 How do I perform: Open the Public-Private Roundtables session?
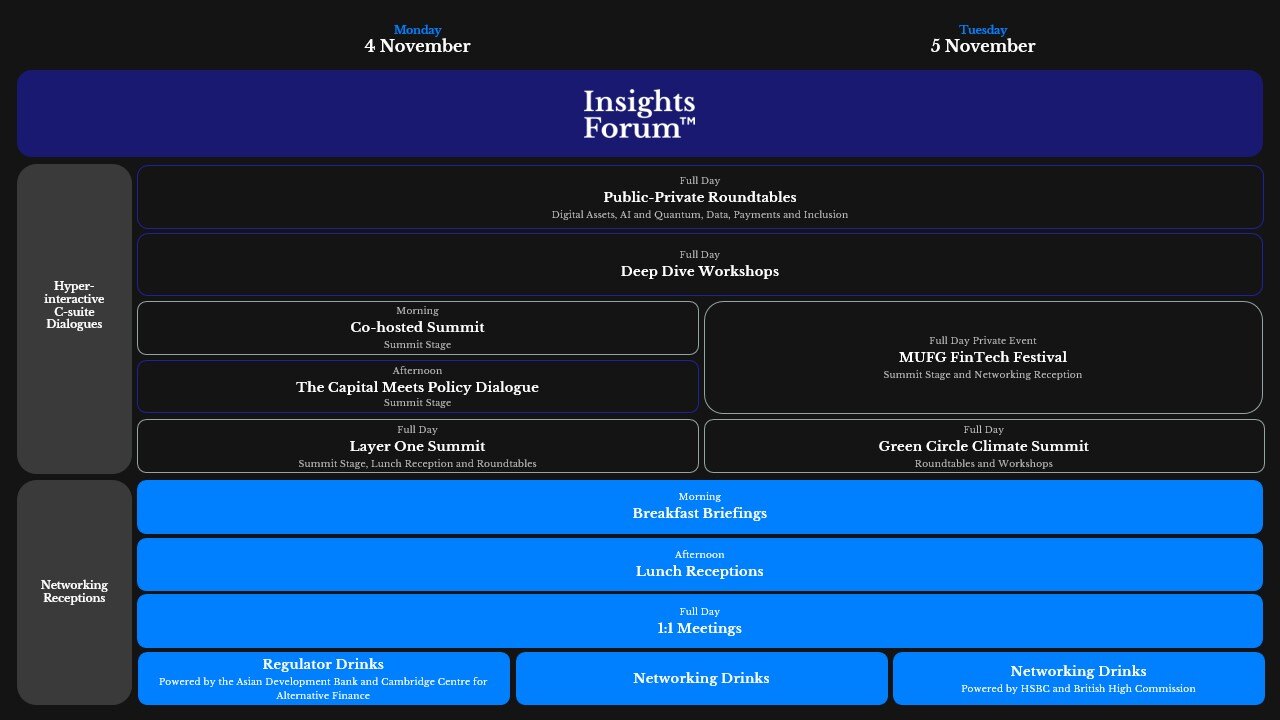[x=700, y=197]
